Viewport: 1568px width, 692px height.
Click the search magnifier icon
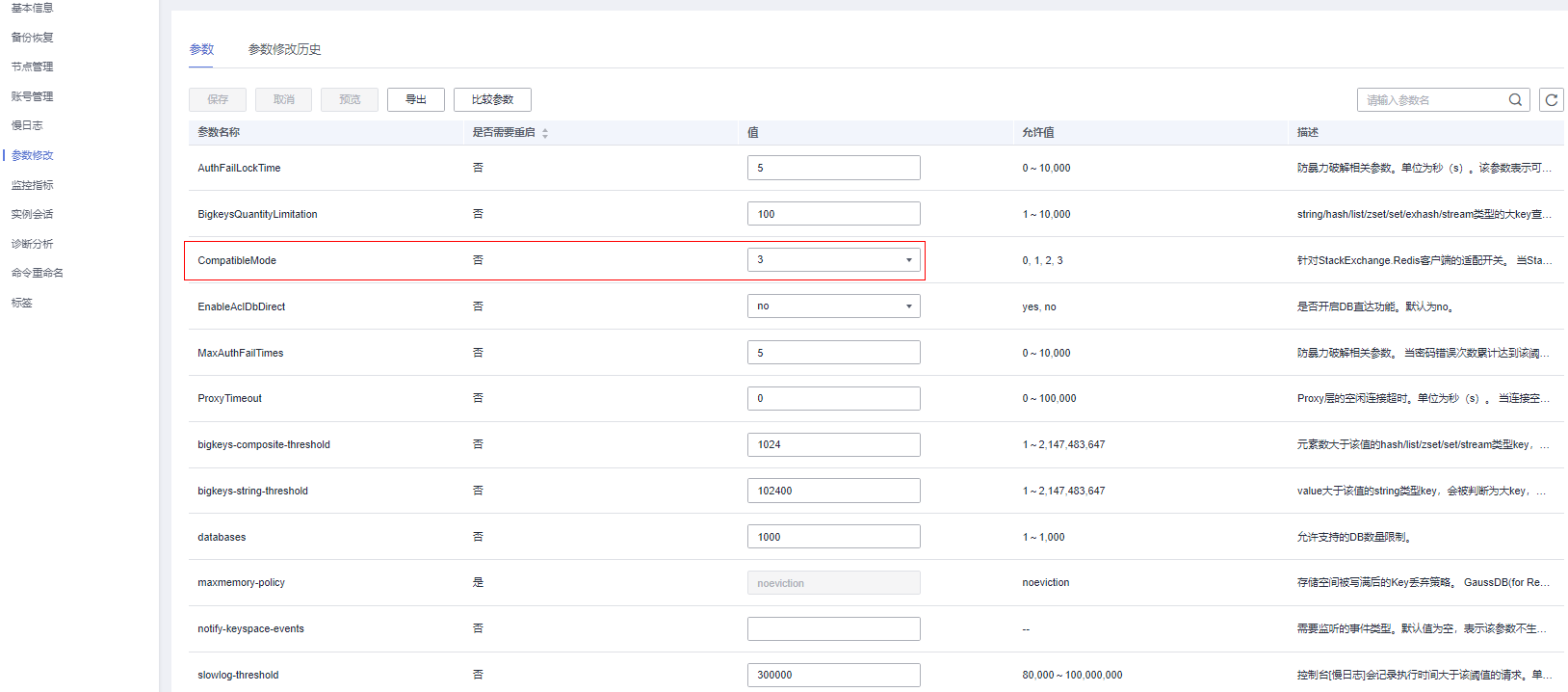click(1515, 100)
